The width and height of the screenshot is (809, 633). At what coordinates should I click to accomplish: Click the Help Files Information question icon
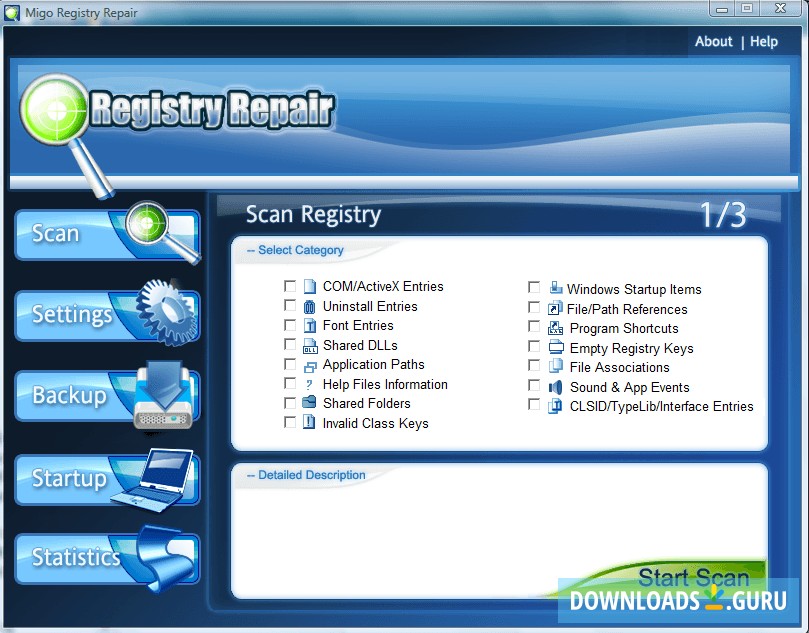(310, 384)
